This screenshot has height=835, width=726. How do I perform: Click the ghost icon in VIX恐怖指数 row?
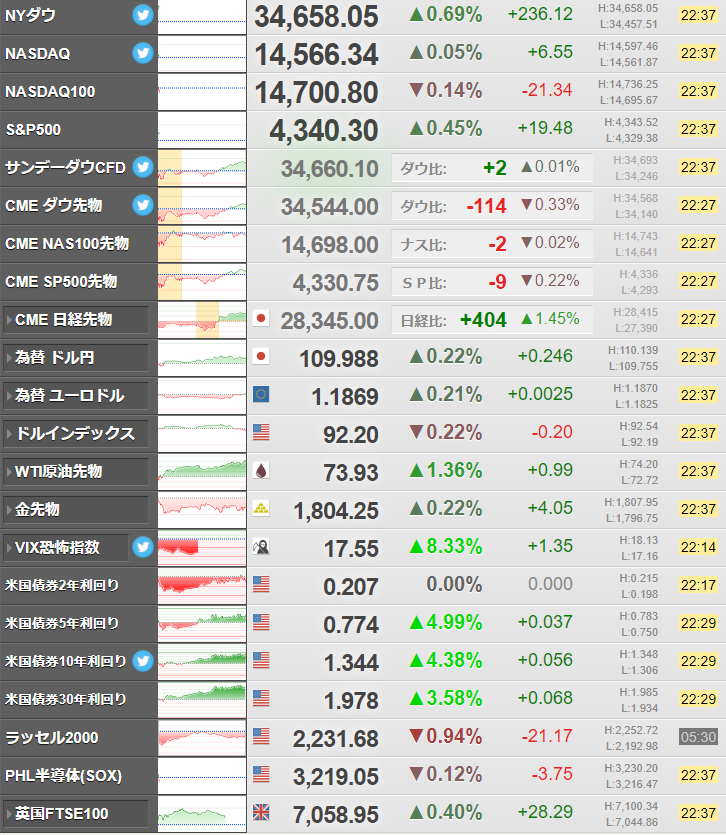[261, 546]
